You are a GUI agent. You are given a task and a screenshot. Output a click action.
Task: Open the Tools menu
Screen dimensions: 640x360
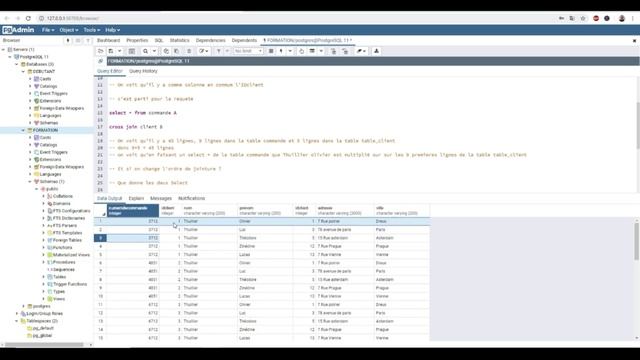pos(91,30)
